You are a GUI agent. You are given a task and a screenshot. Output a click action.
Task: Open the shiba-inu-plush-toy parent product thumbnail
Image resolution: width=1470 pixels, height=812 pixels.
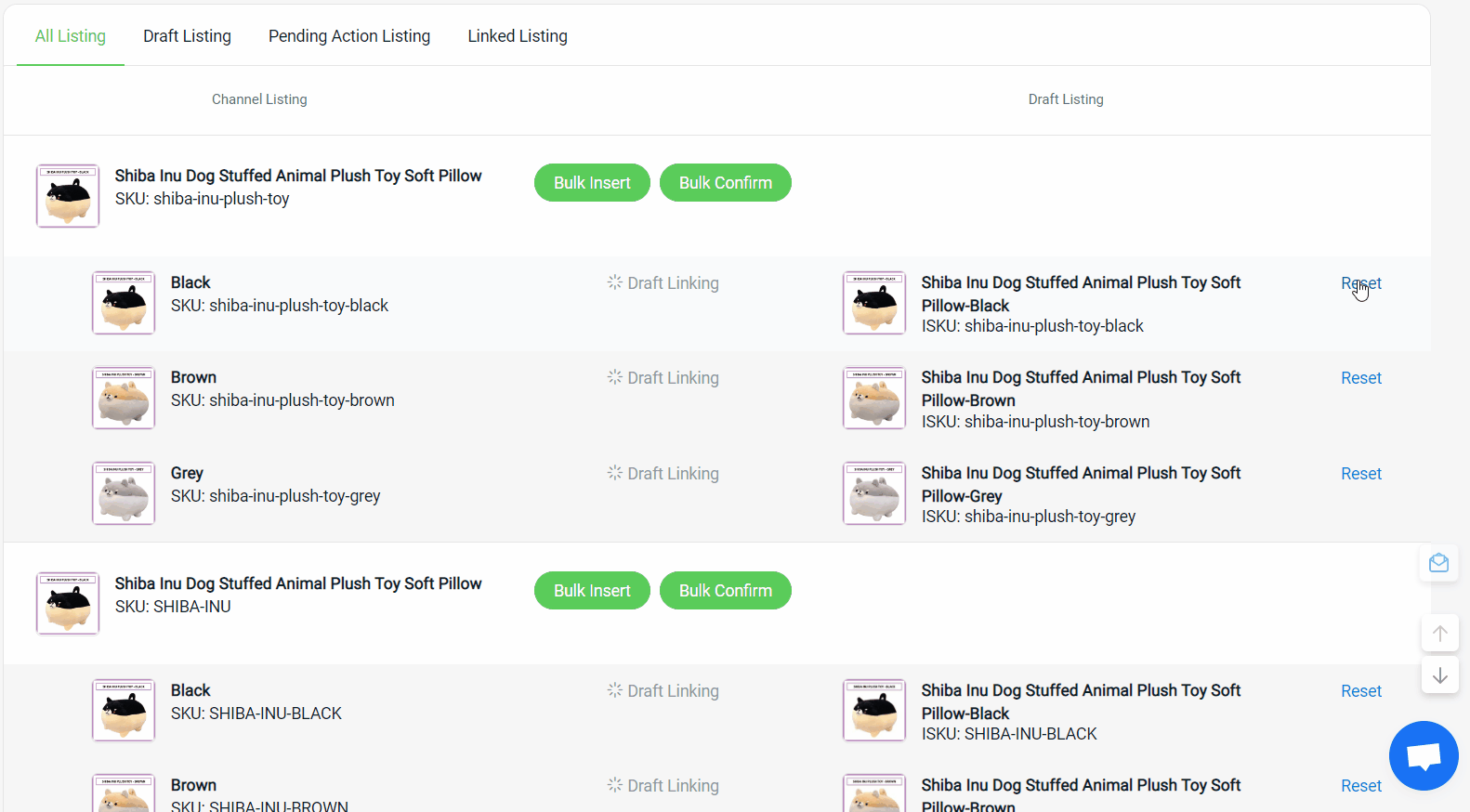tap(68, 196)
